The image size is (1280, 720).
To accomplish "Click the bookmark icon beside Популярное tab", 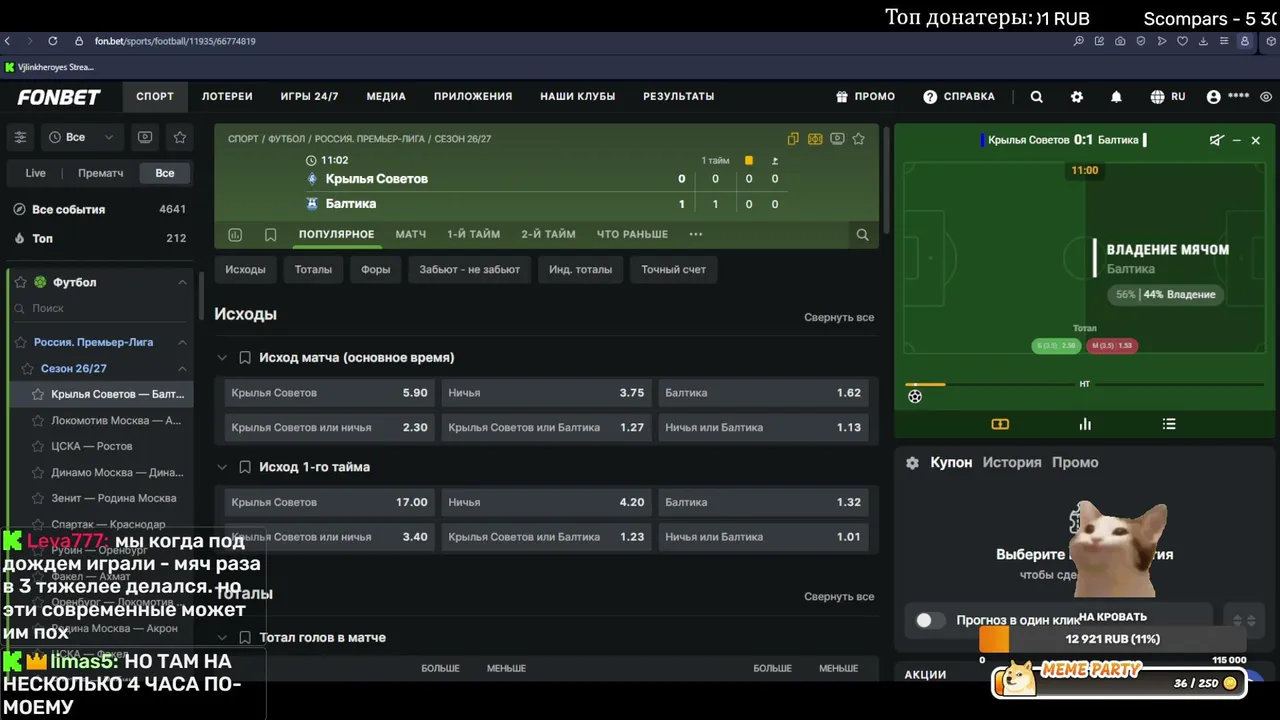I will [x=270, y=235].
